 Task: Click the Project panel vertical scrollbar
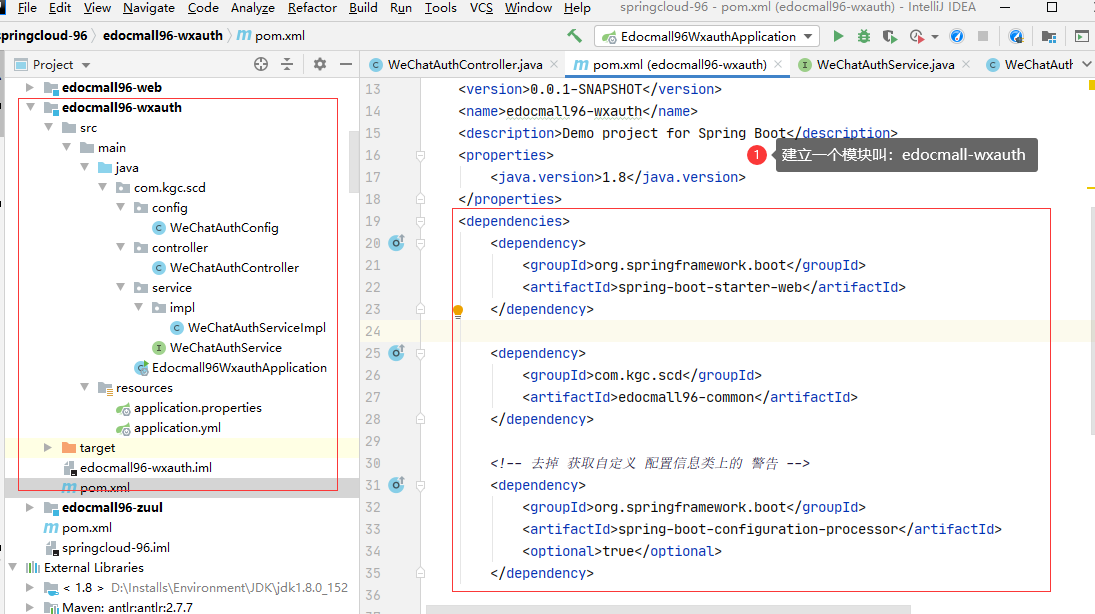point(354,160)
